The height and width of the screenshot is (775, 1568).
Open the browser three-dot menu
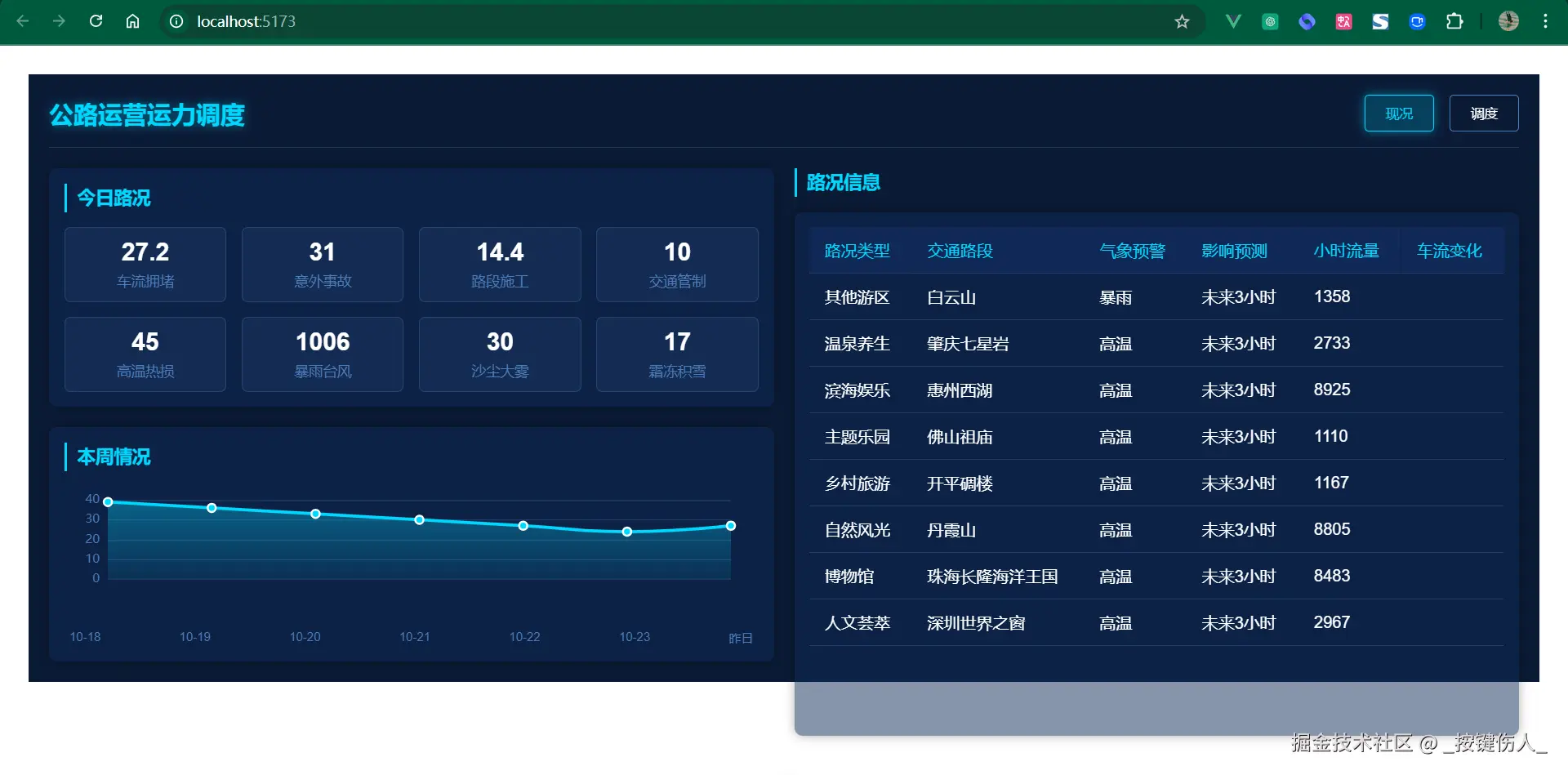point(1545,21)
